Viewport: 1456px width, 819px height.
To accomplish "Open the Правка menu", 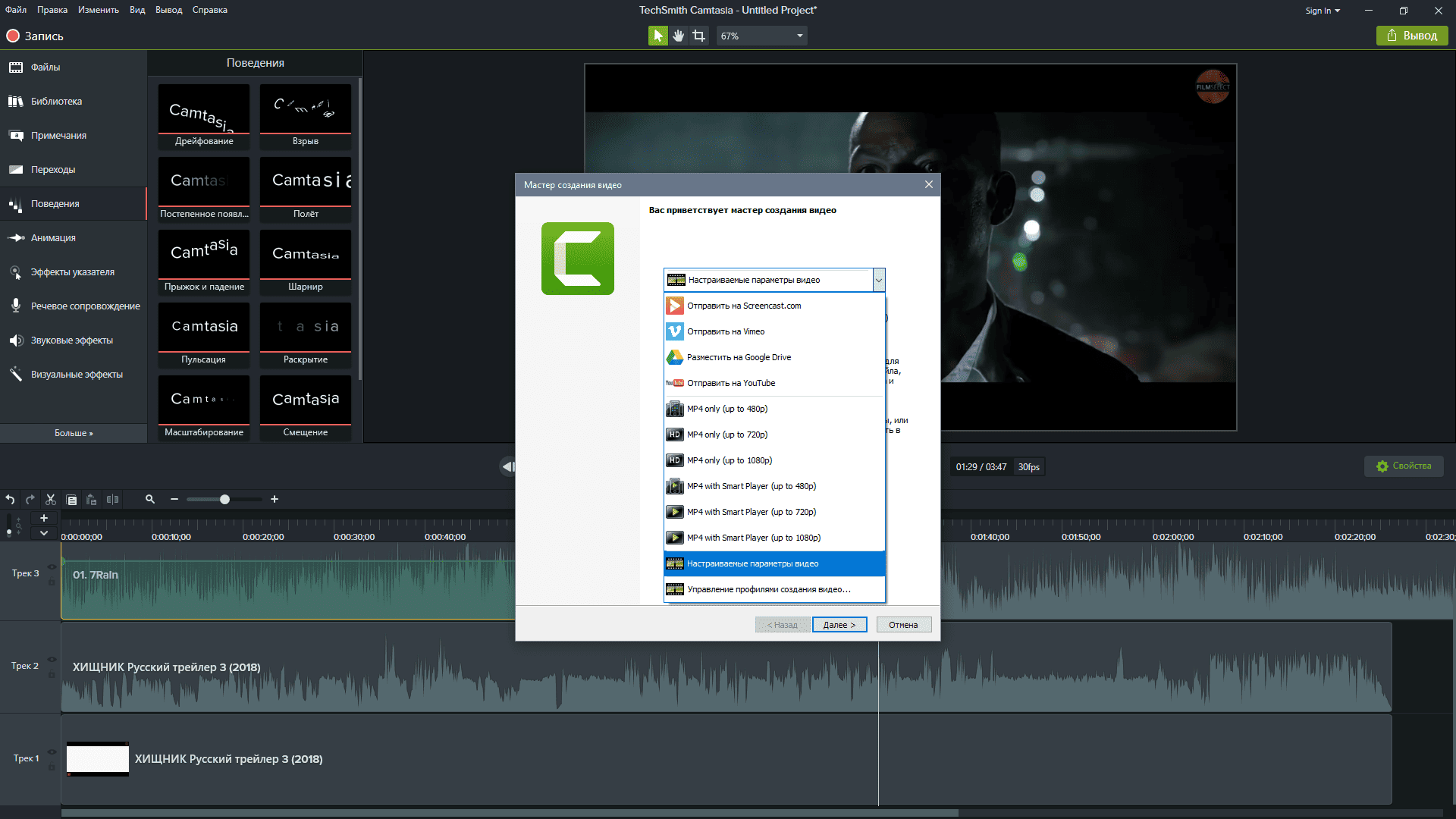I will [52, 10].
